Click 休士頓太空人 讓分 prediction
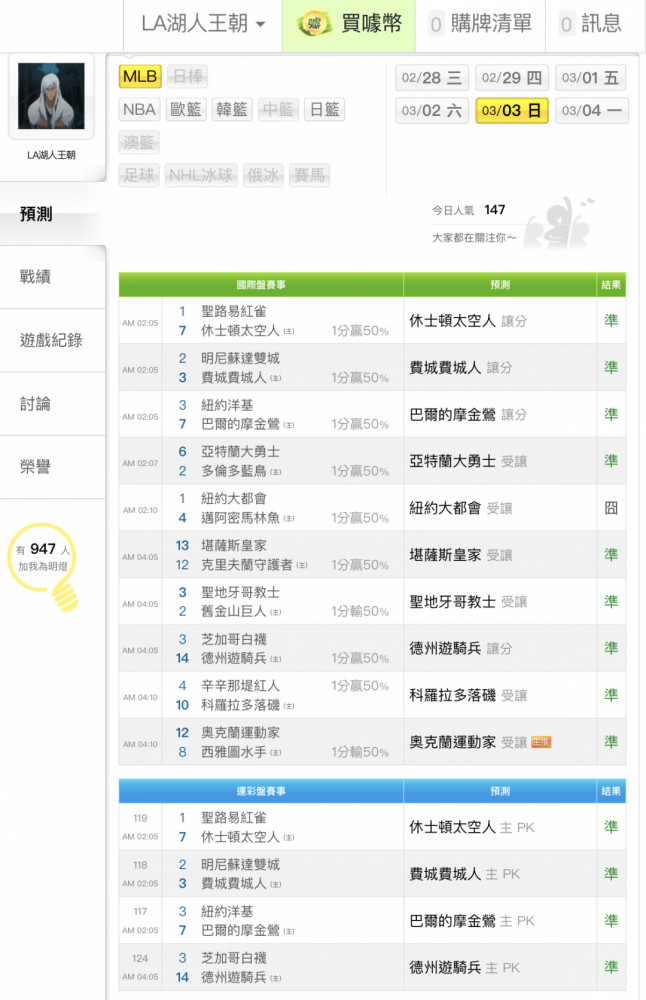646x1000 pixels. (x=468, y=321)
